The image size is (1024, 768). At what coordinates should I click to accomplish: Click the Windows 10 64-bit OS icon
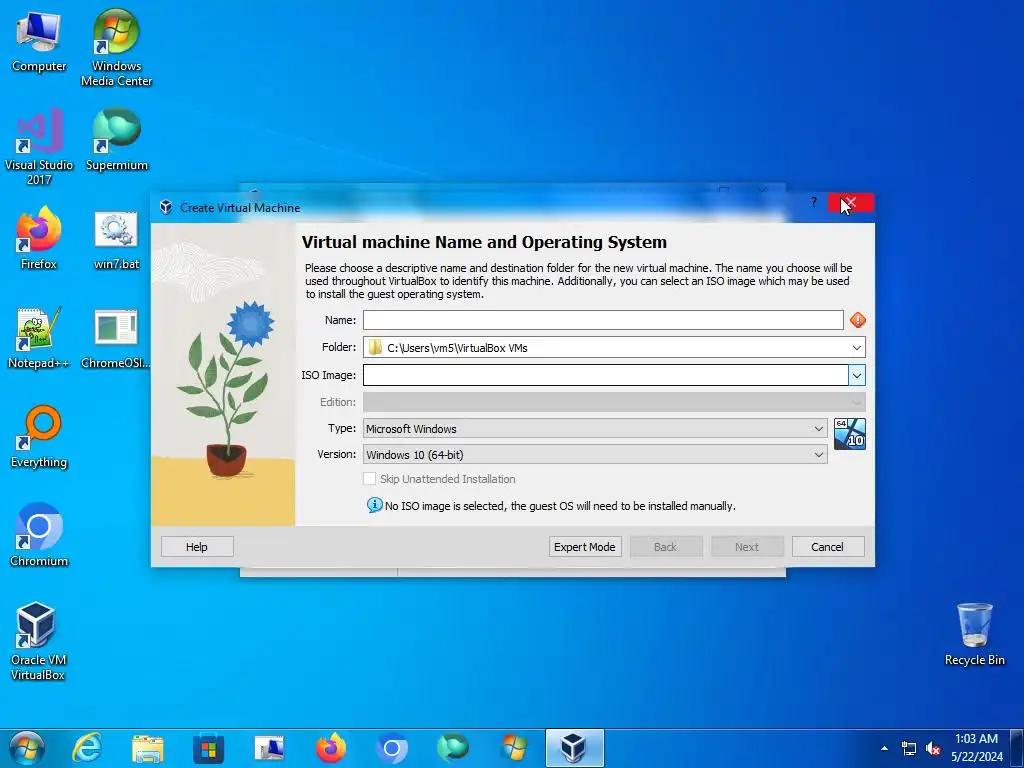pyautogui.click(x=850, y=434)
